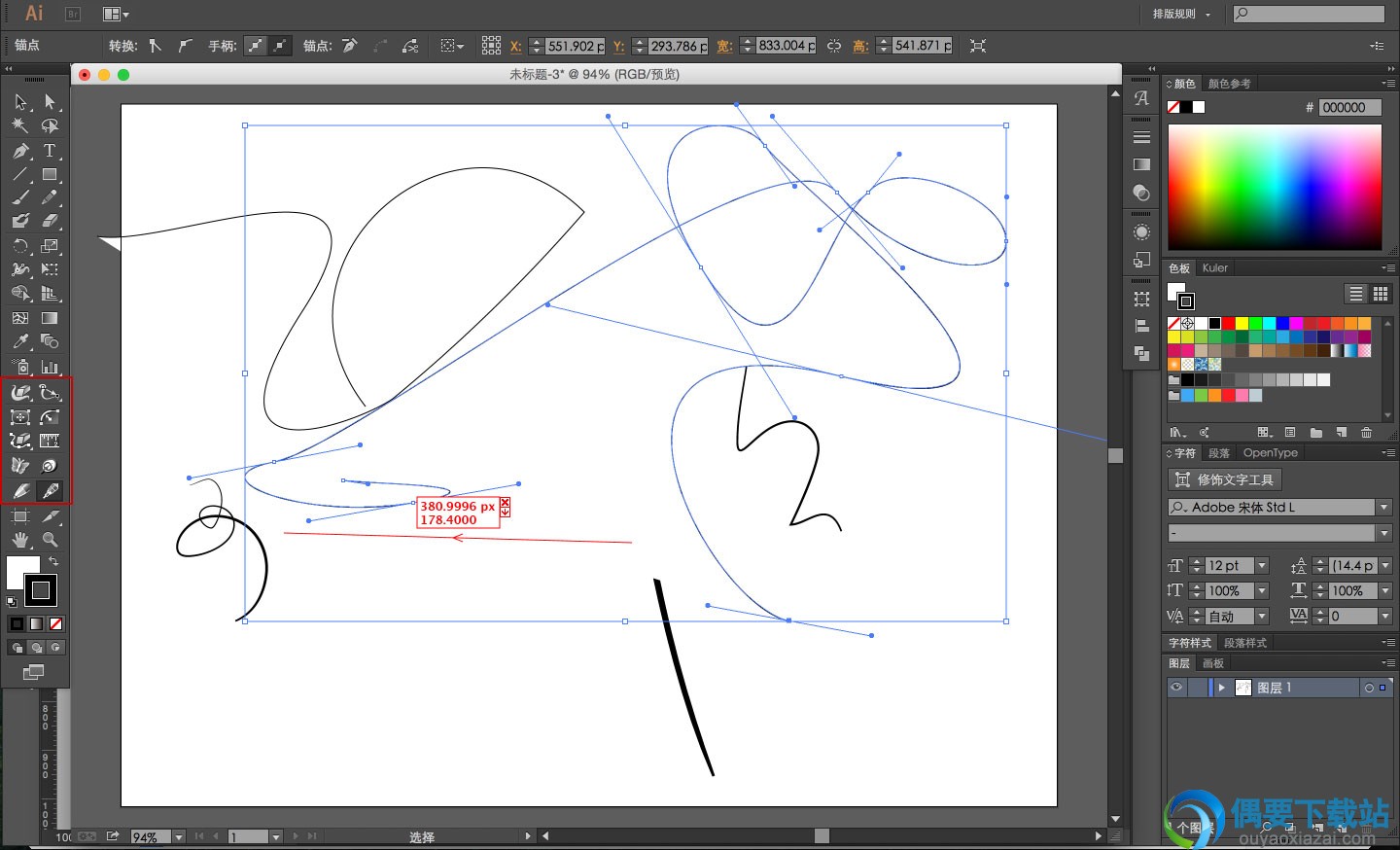Click the X coordinate label link
Screen dimensions: 1400x850
click(515, 46)
